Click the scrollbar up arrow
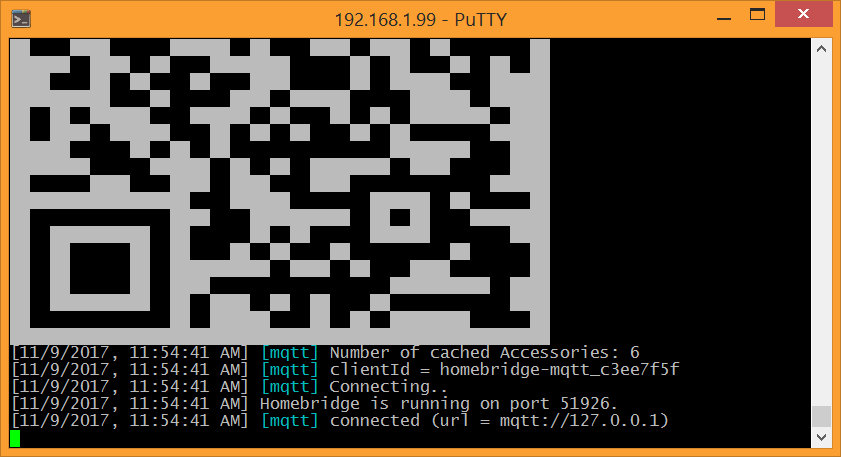This screenshot has width=841, height=457. [821, 49]
